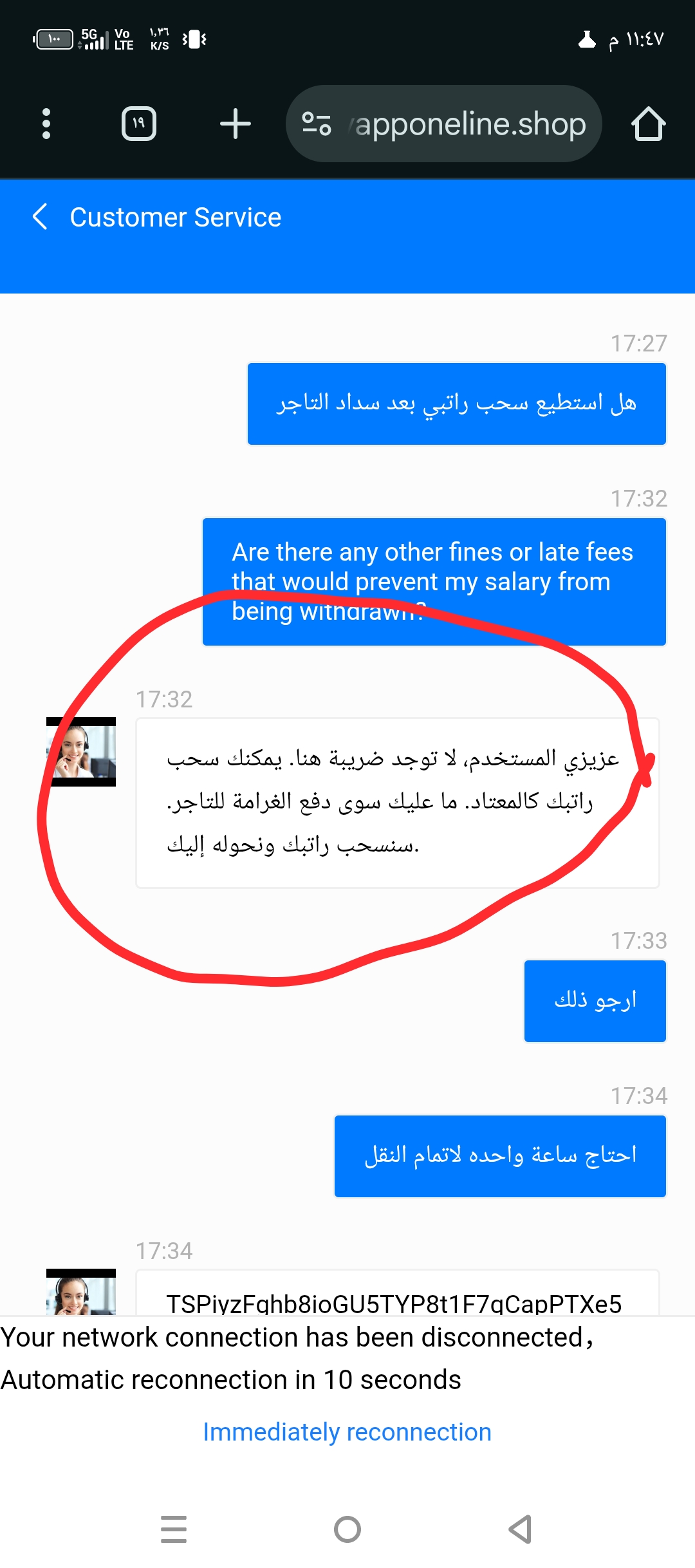Tap the Android recent apps button
The image size is (695, 1568).
coord(174,1529)
